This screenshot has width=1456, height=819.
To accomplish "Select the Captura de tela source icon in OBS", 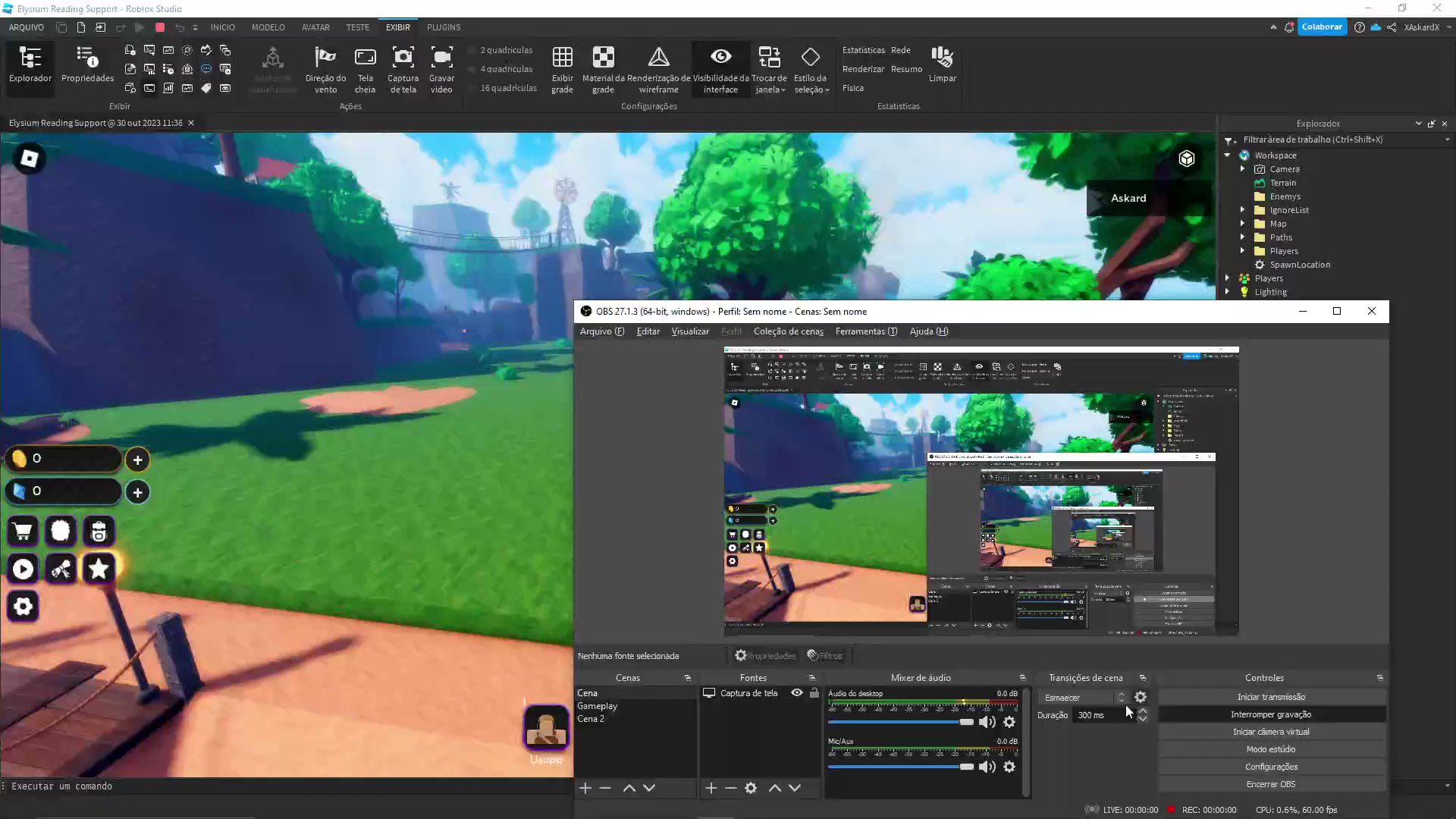I will (708, 693).
